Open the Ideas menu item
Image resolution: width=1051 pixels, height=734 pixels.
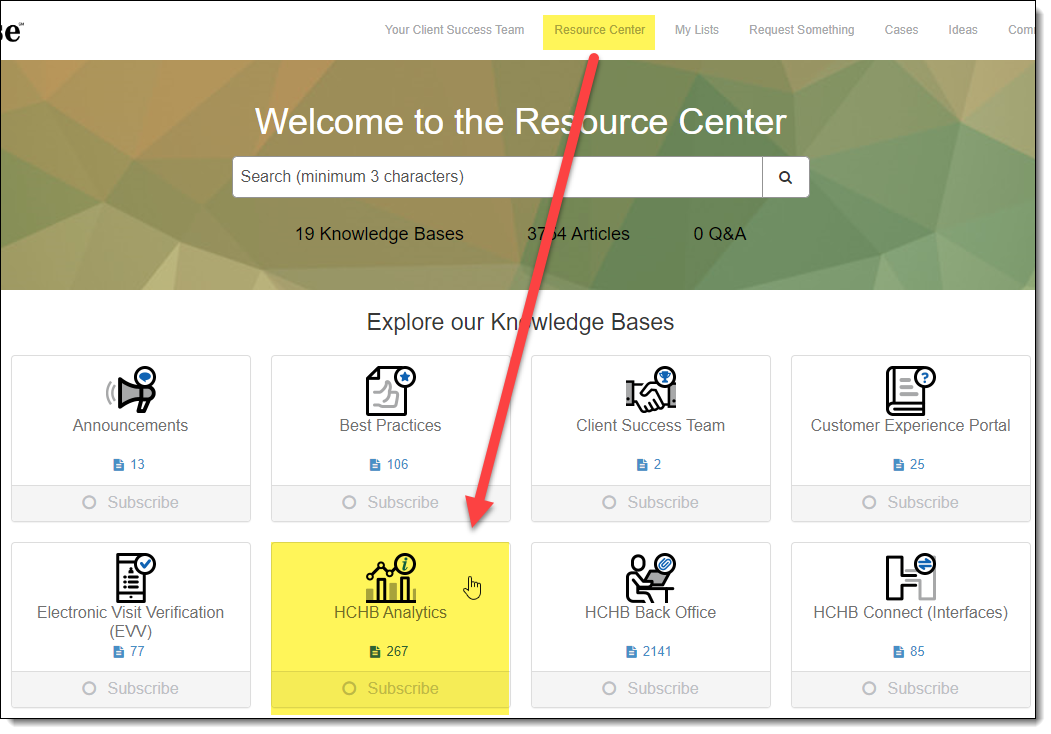tap(963, 30)
